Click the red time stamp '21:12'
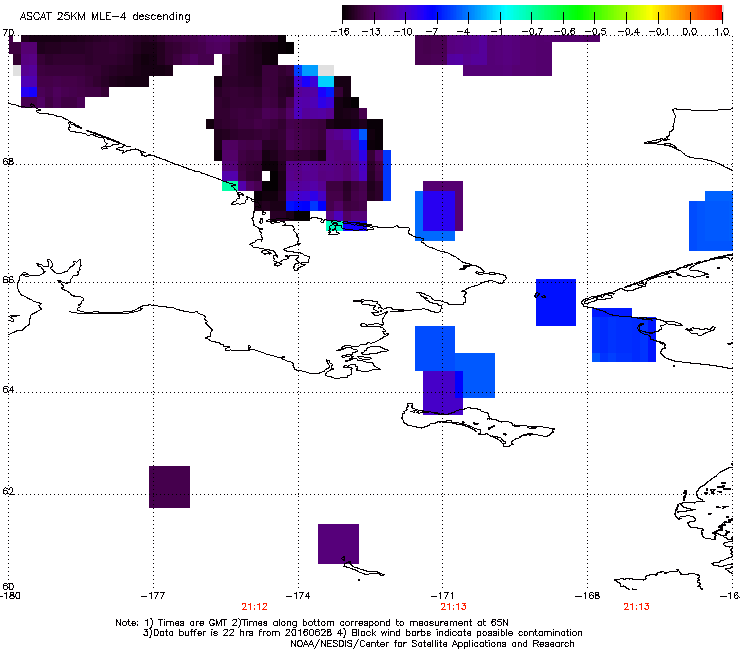 [254, 607]
